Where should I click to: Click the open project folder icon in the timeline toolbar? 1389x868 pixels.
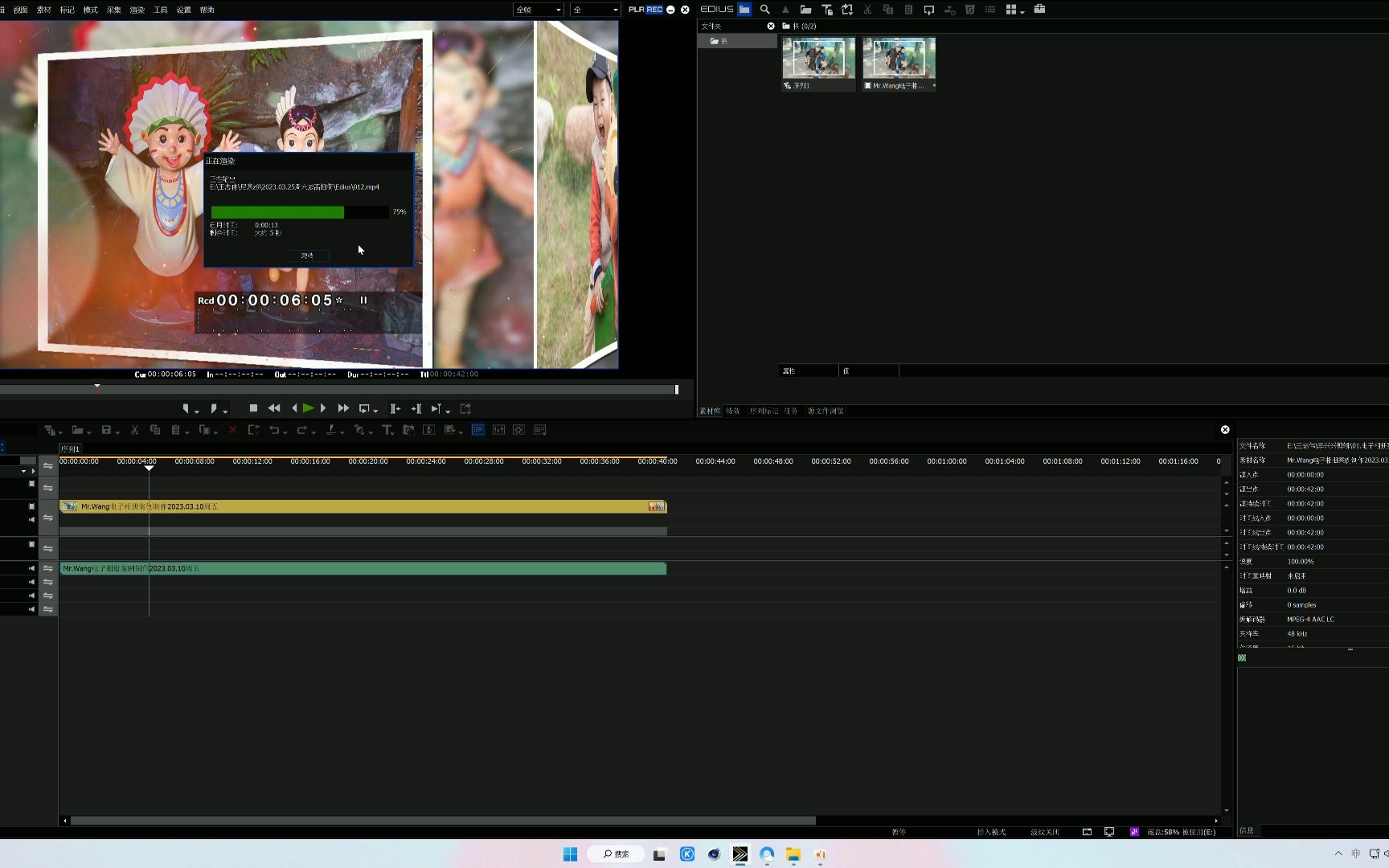pos(77,430)
